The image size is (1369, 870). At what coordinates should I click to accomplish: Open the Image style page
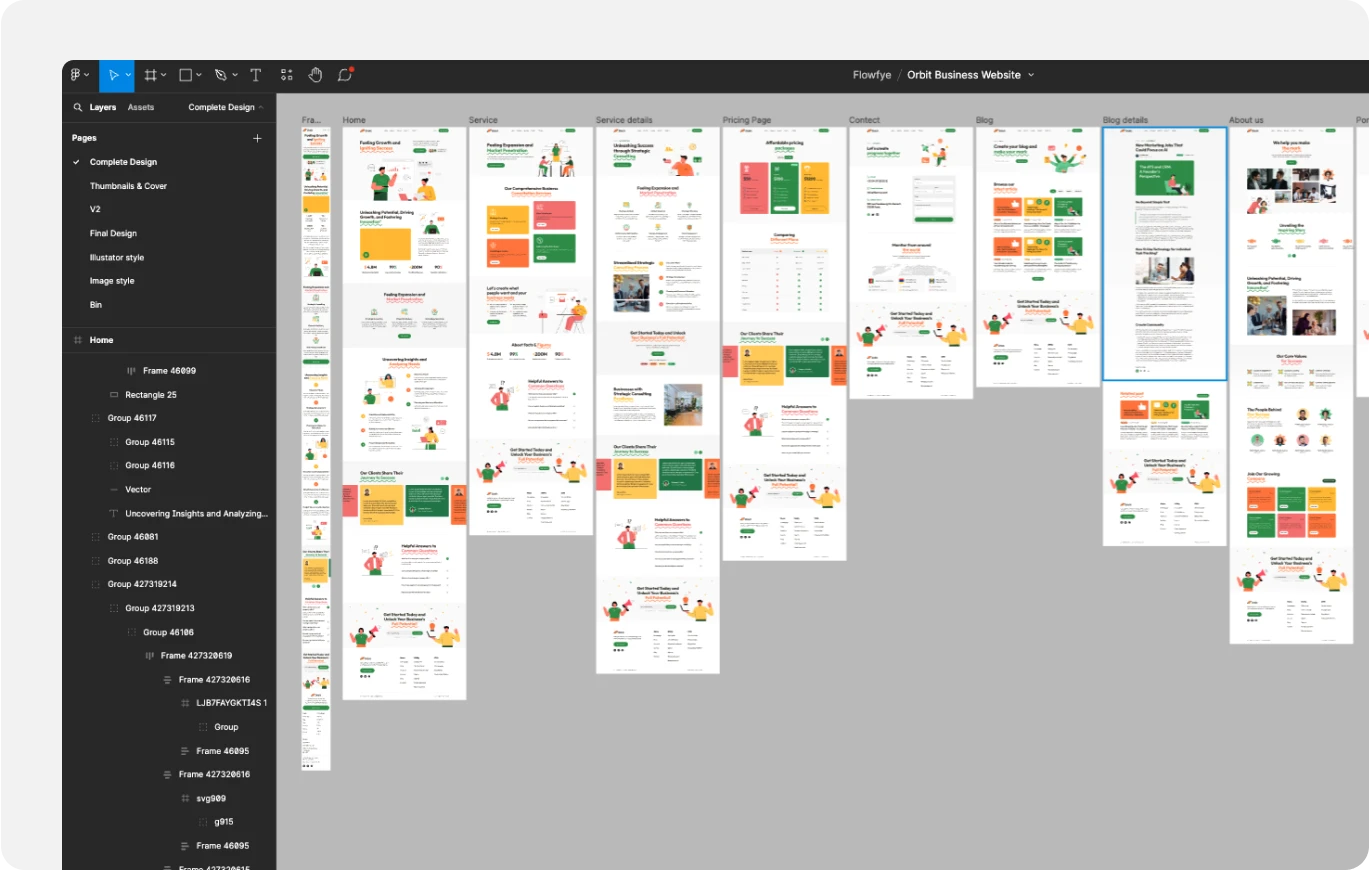coord(112,281)
